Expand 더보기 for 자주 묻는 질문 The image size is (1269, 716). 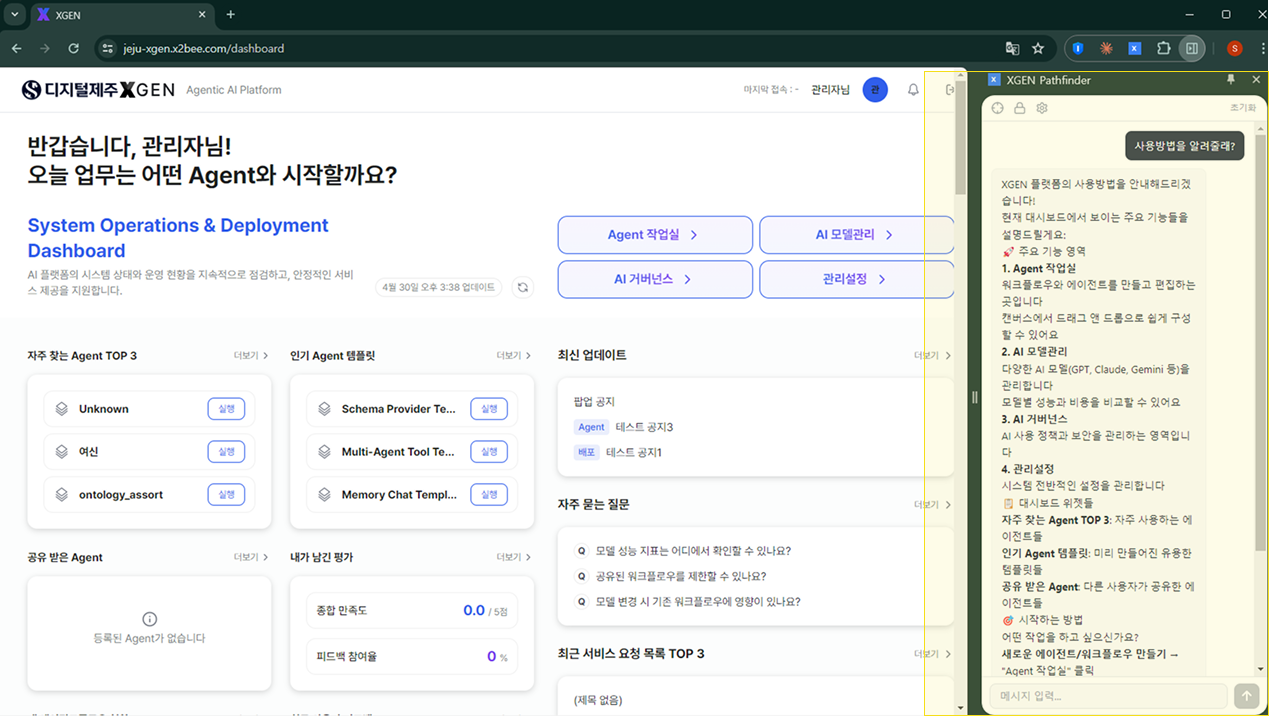(931, 505)
